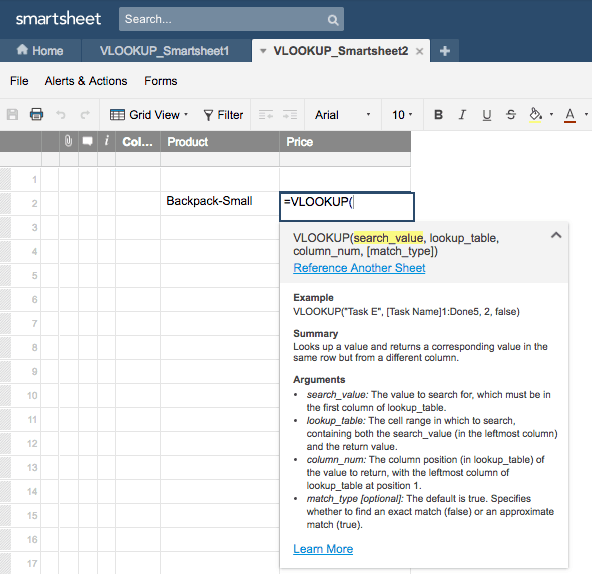The image size is (592, 574).
Task: Click the attachments paperclip column icon
Action: (68, 141)
